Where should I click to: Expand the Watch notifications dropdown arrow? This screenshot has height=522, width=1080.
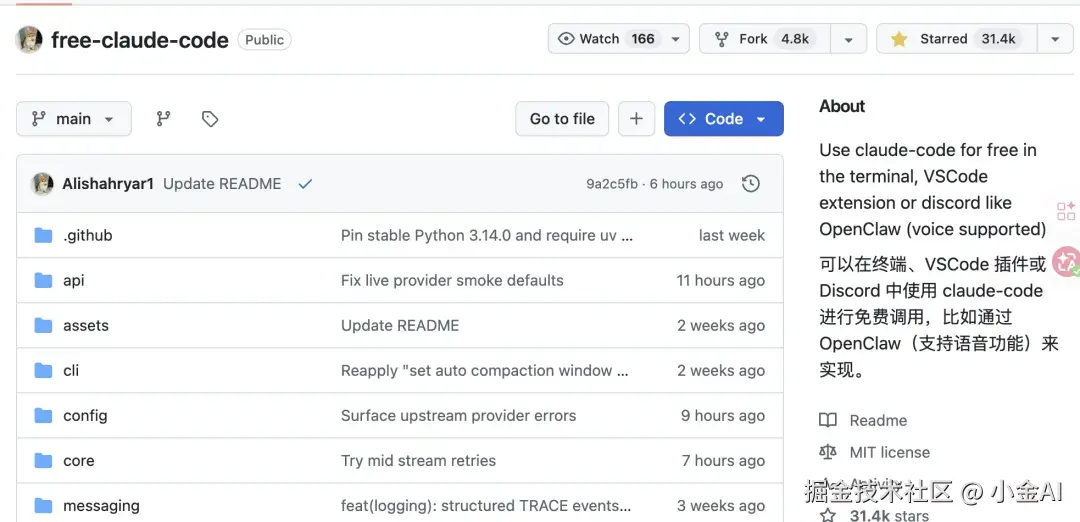(x=676, y=39)
